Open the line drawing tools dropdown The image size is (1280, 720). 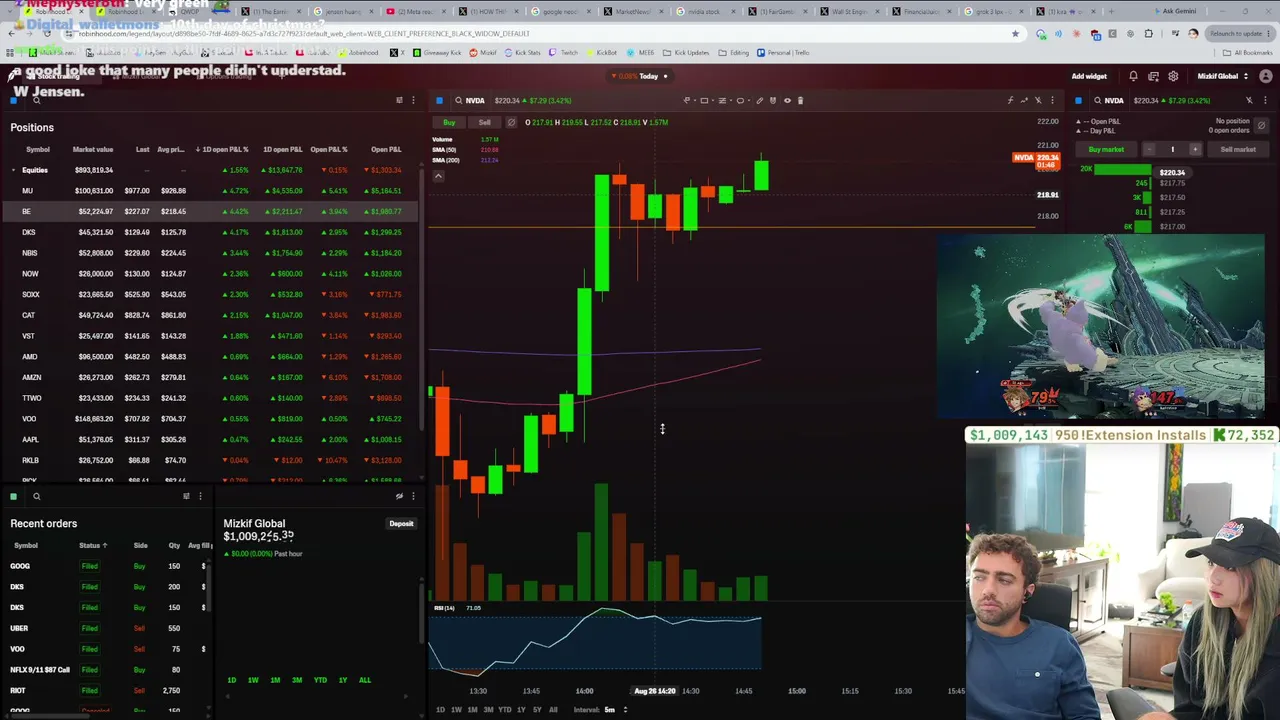(x=689, y=100)
